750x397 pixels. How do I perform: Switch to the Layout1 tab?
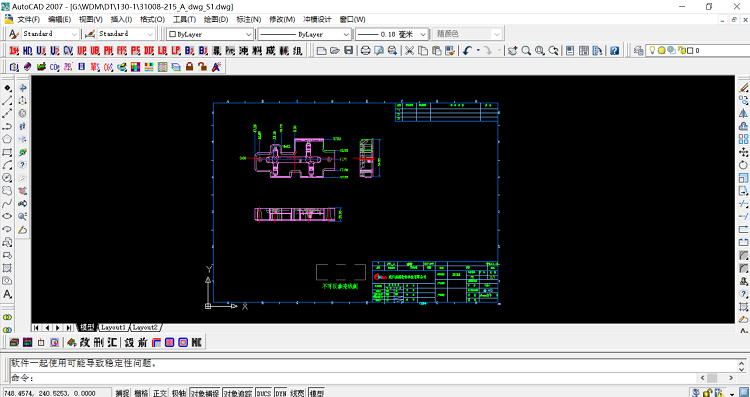coord(113,328)
